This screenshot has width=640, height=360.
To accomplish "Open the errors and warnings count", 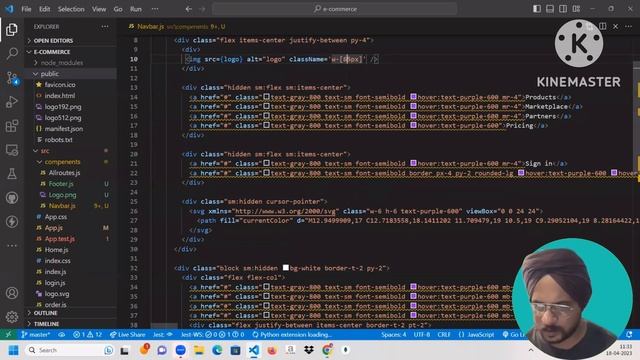I will point(87,334).
